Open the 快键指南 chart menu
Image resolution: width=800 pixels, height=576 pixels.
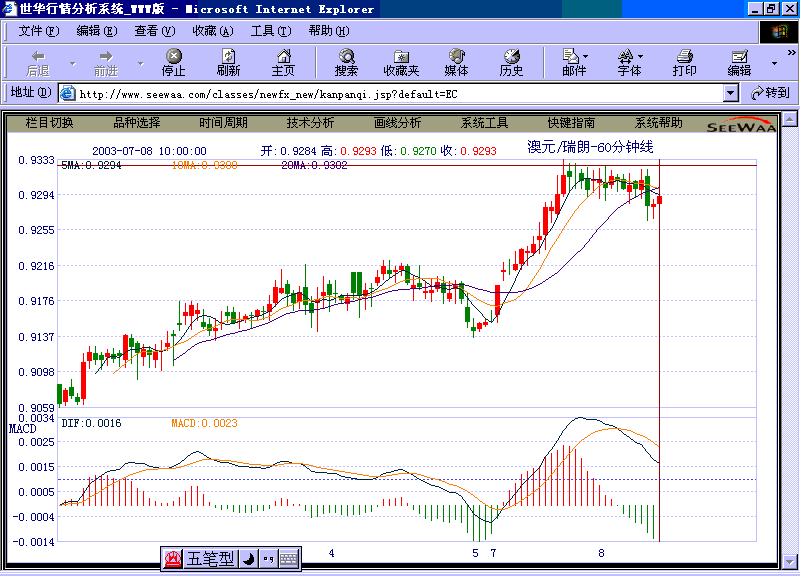[x=571, y=123]
